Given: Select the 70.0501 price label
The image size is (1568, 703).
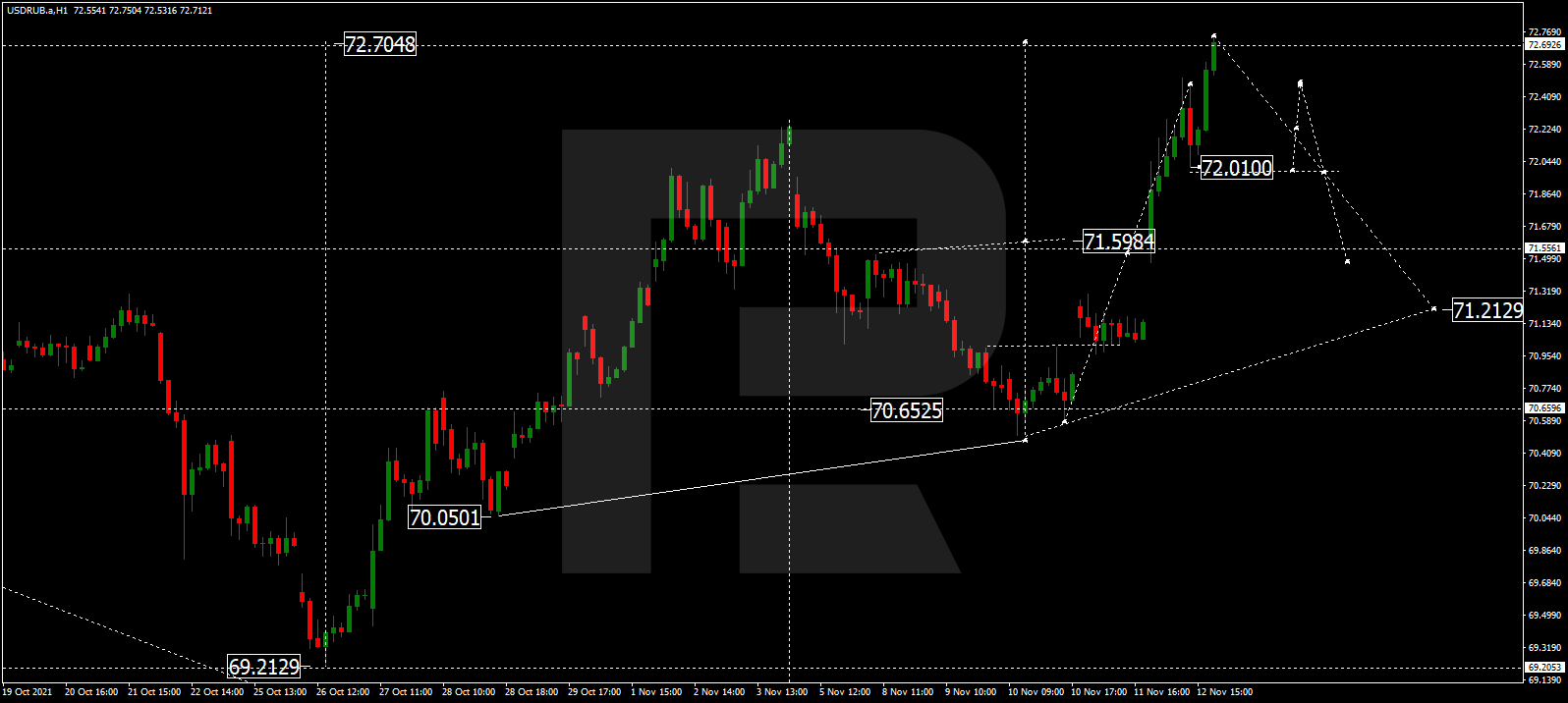Looking at the screenshot, I should (445, 517).
